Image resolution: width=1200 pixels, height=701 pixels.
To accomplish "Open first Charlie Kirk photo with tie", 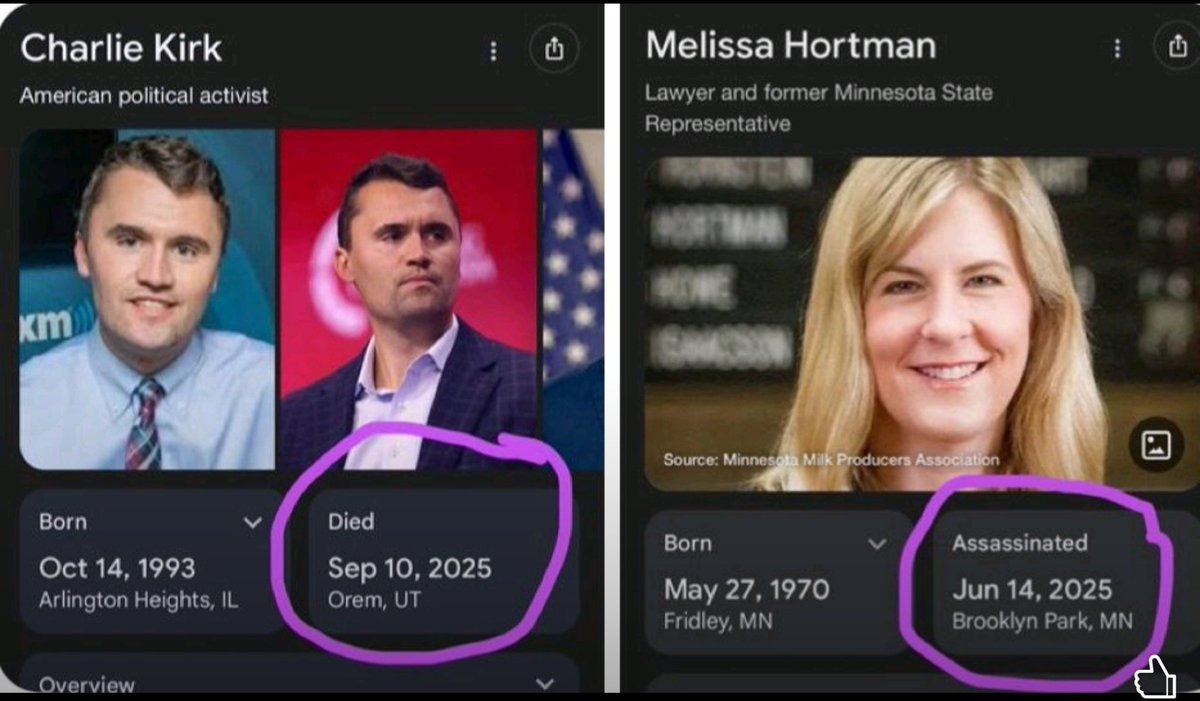I will [146, 299].
